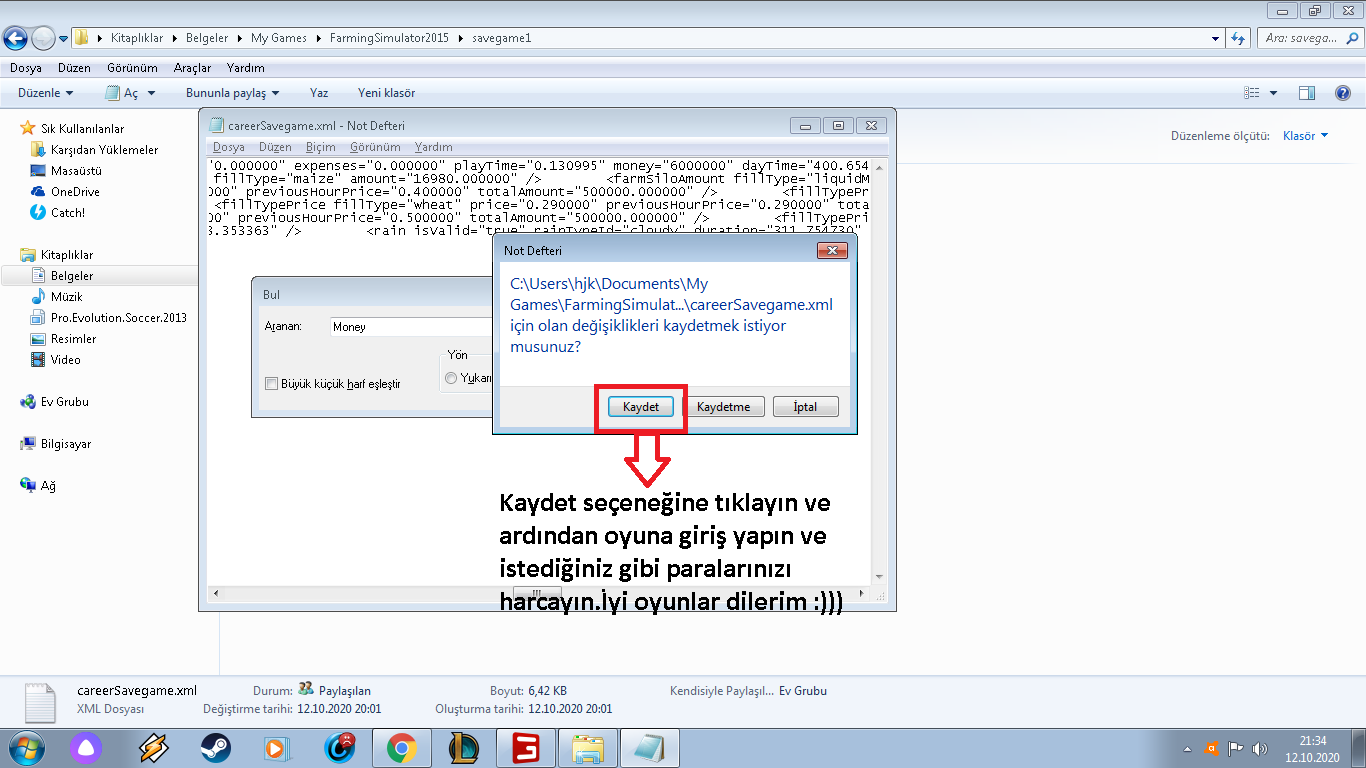This screenshot has width=1366, height=768.
Task: Click the orange antivirus tray icon
Action: click(1212, 748)
